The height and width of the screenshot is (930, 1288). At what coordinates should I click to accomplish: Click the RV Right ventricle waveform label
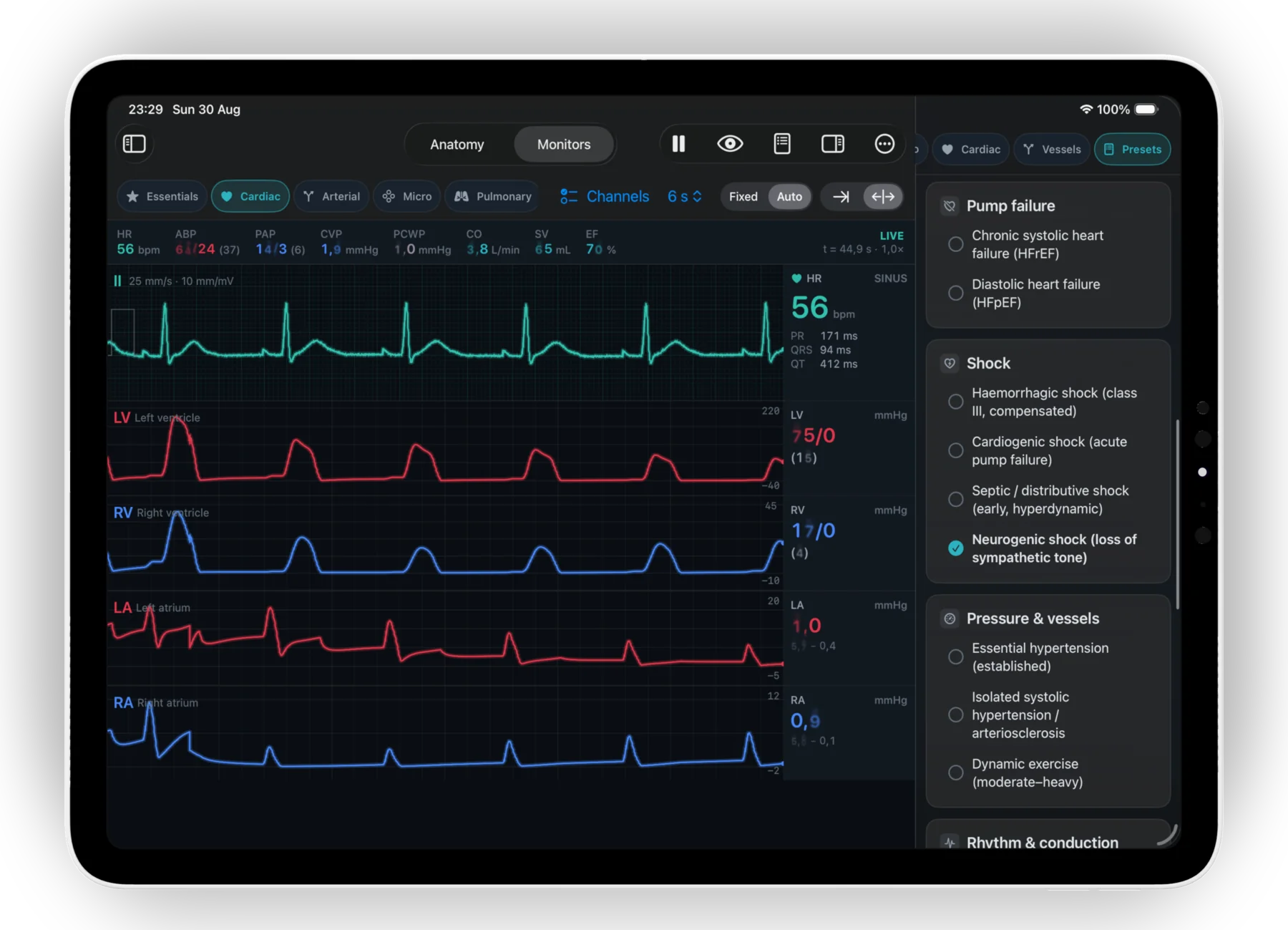point(161,513)
